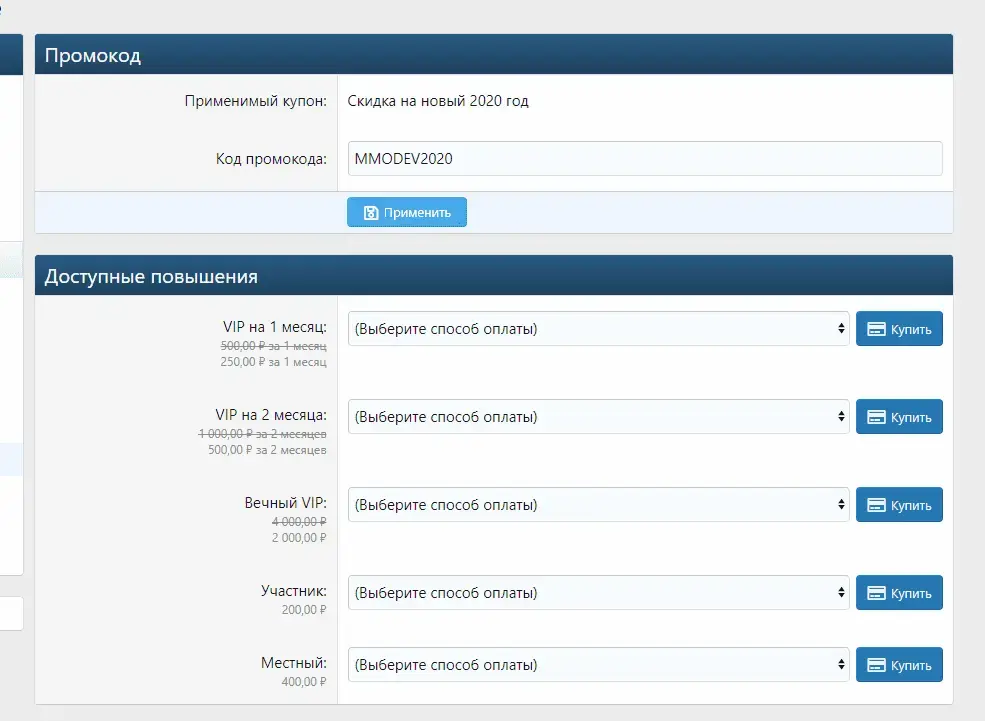Screen dimensions: 985x721
Task: Click the Местный label
Action: (294, 663)
